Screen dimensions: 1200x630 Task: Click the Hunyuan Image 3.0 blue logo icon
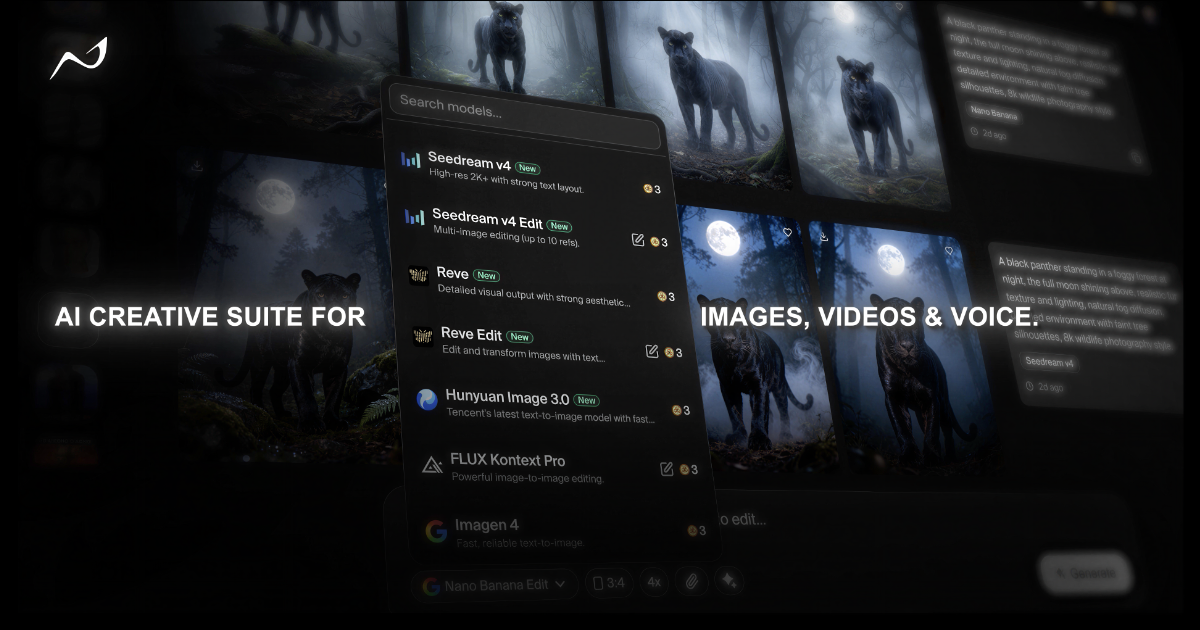pos(427,400)
